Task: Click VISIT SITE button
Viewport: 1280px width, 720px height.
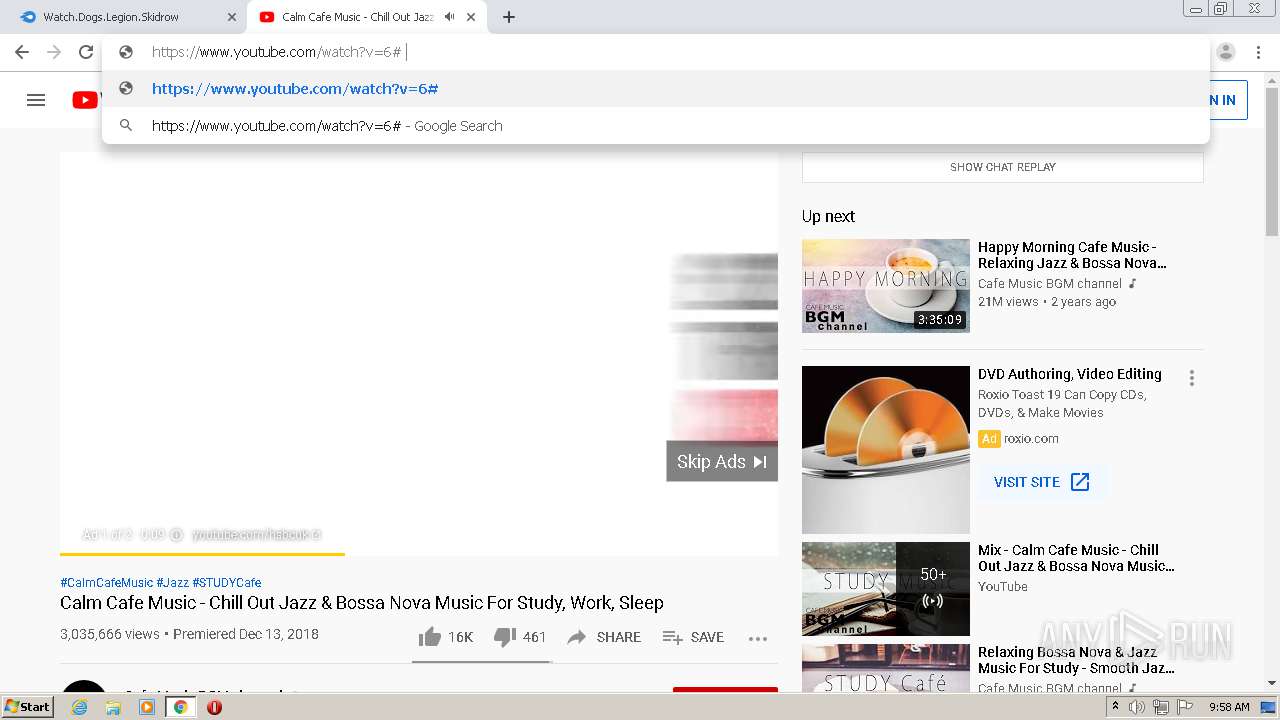Action: pos(1042,482)
